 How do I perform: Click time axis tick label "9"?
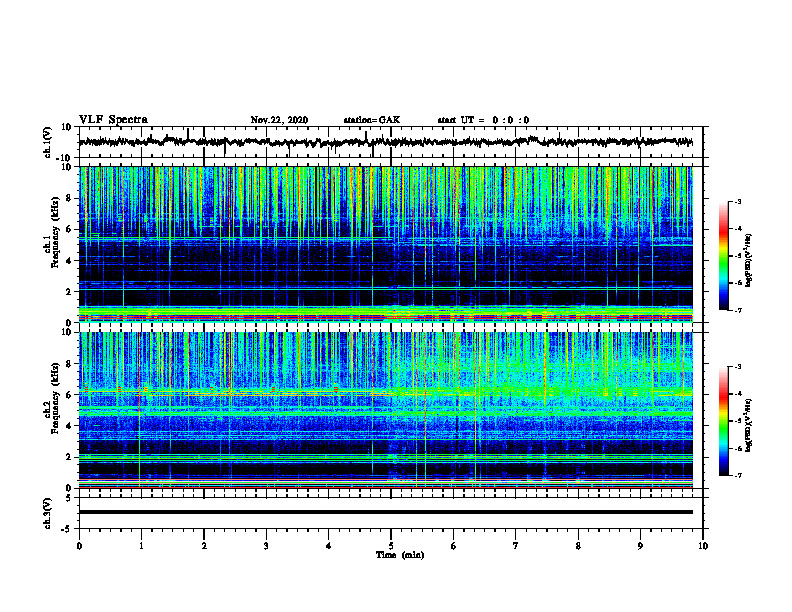click(x=640, y=546)
